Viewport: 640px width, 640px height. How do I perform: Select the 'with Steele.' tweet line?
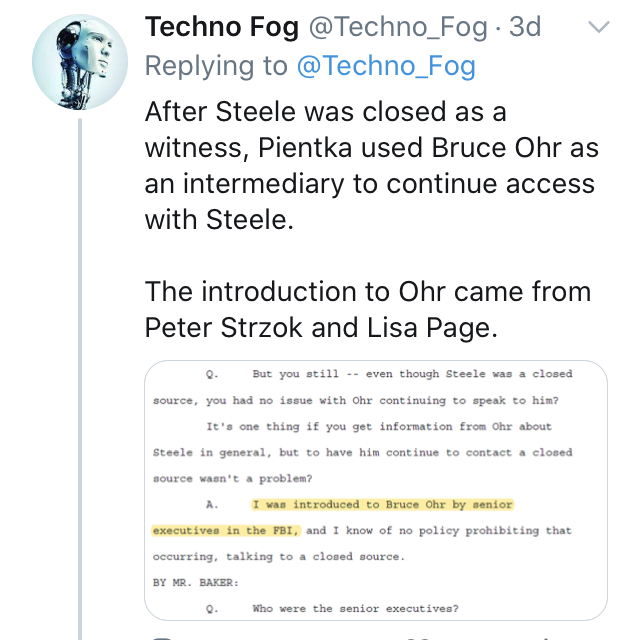(x=219, y=220)
